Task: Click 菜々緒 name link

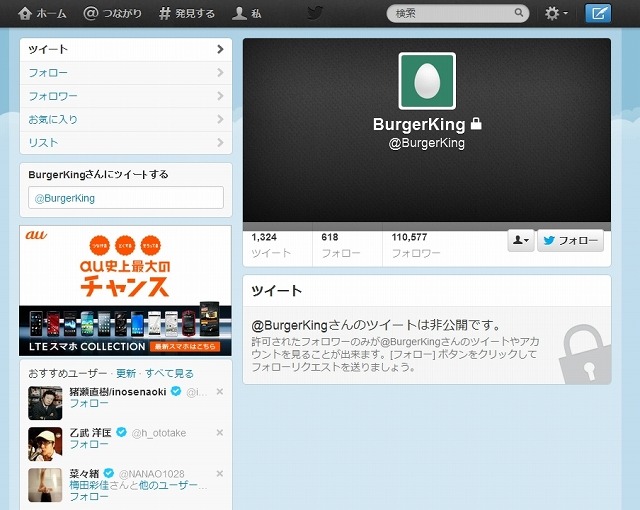Action: click(x=84, y=473)
